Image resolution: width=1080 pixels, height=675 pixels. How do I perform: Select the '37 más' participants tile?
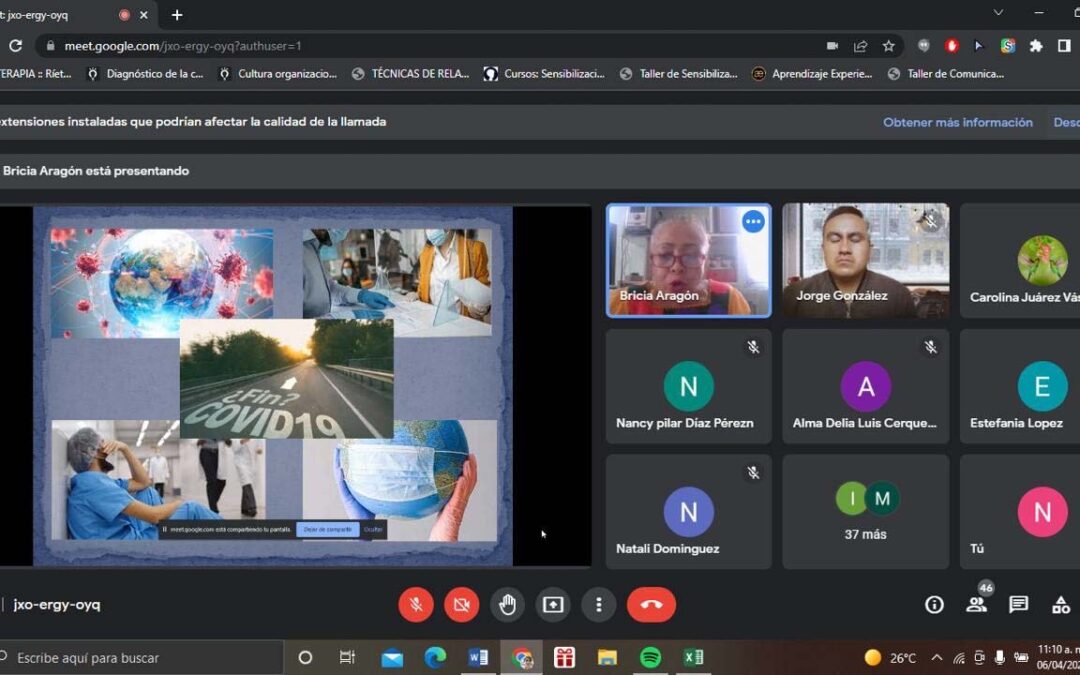(866, 511)
